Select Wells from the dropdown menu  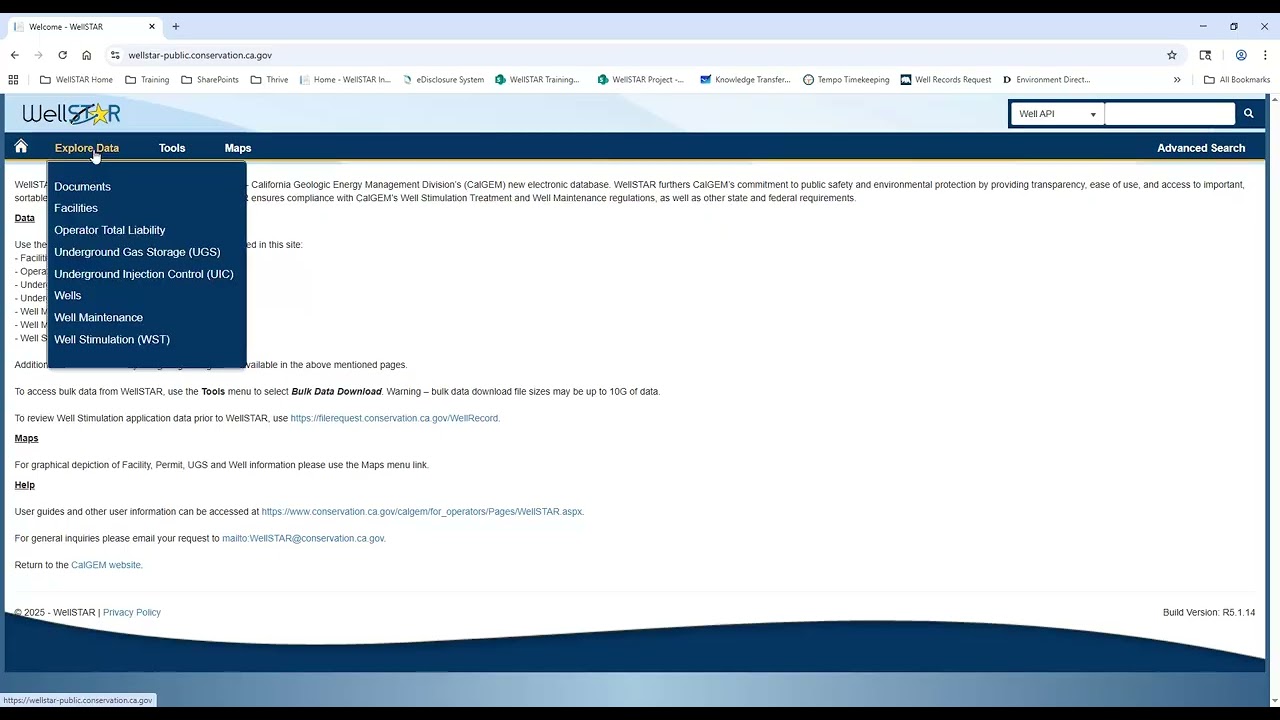[68, 296]
